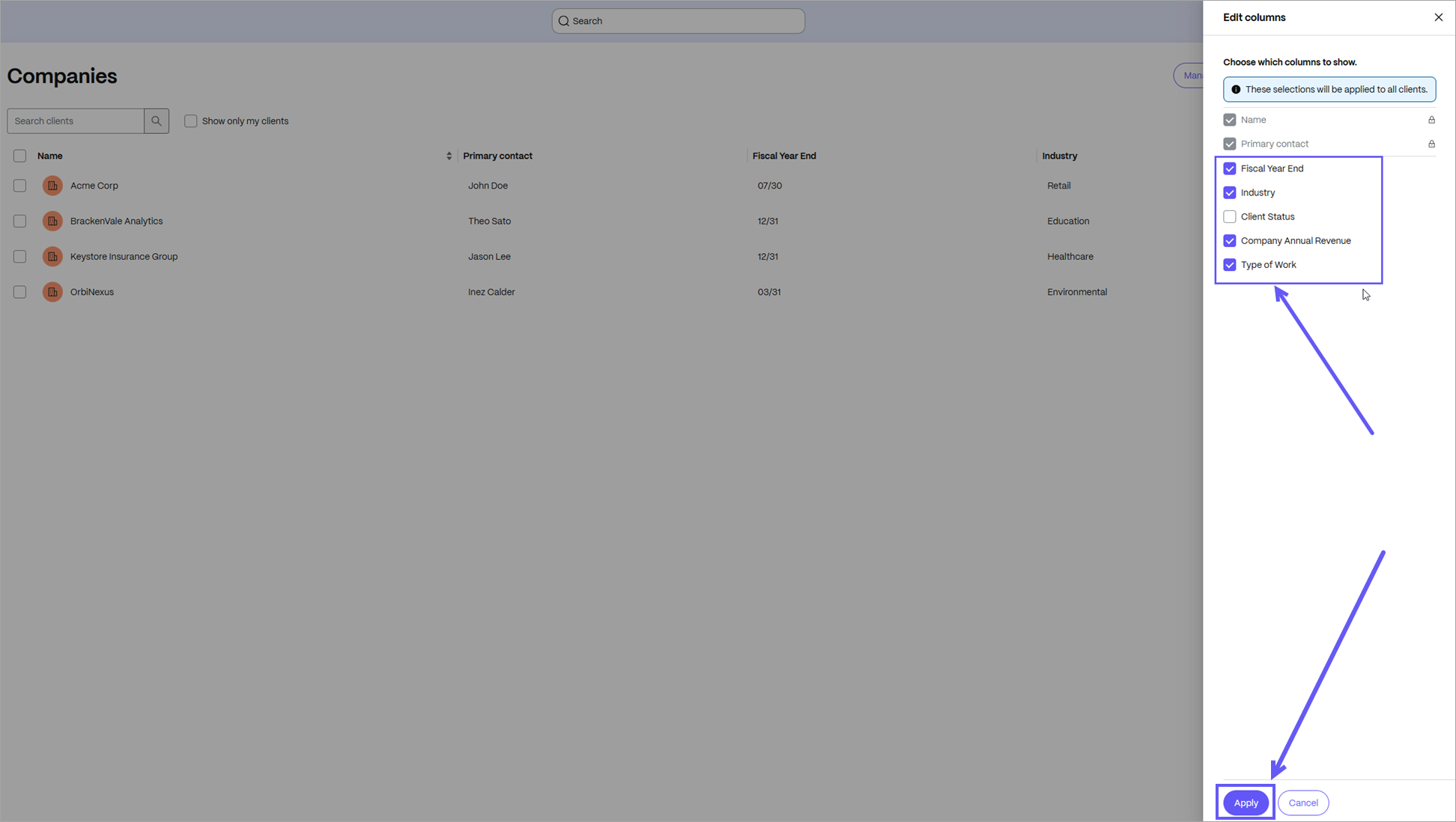Screen dimensions: 1456x822
Task: Click the Primary contact column header
Action: coord(498,156)
